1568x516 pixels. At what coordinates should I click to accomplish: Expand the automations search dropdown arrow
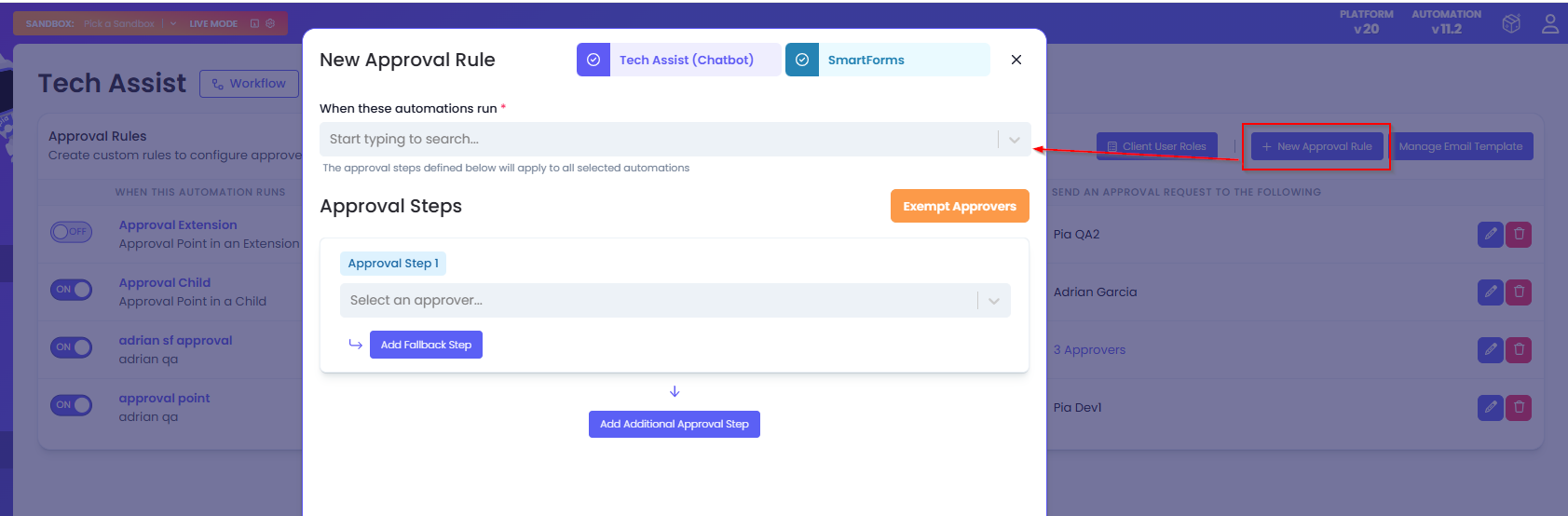click(1014, 140)
